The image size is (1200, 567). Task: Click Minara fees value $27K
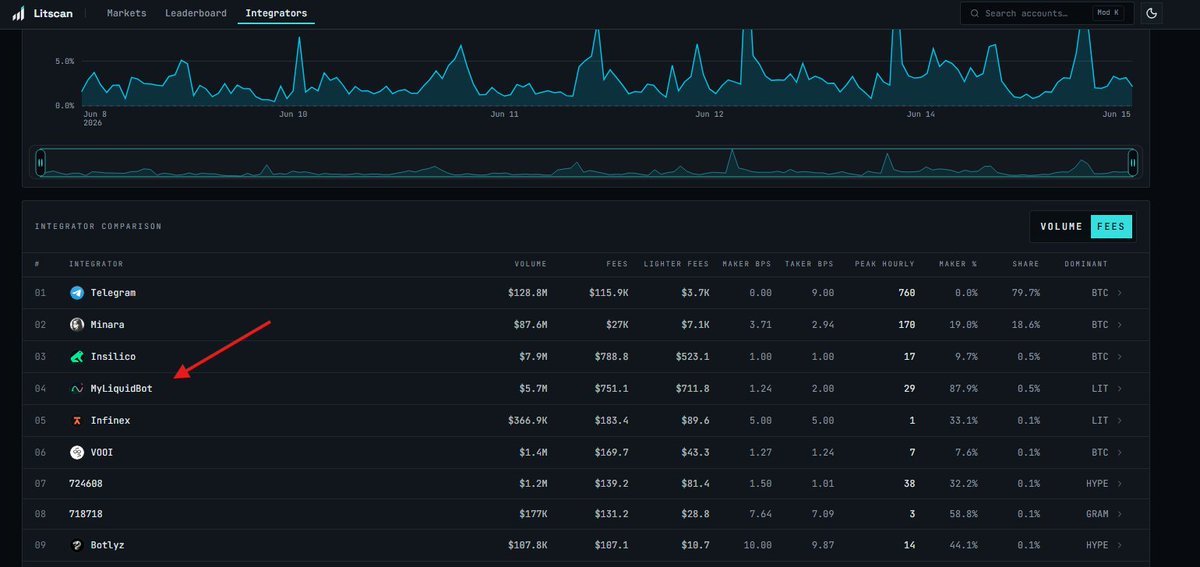[616, 325]
